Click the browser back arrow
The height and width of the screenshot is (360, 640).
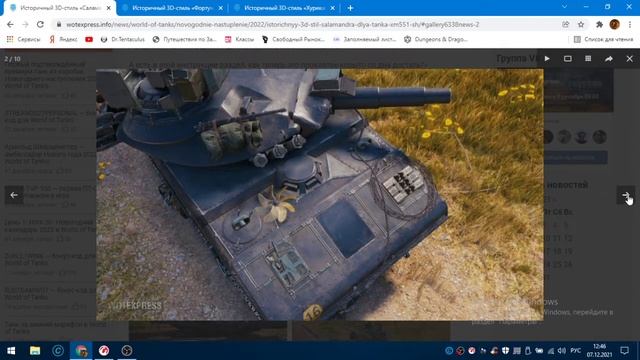(10, 24)
